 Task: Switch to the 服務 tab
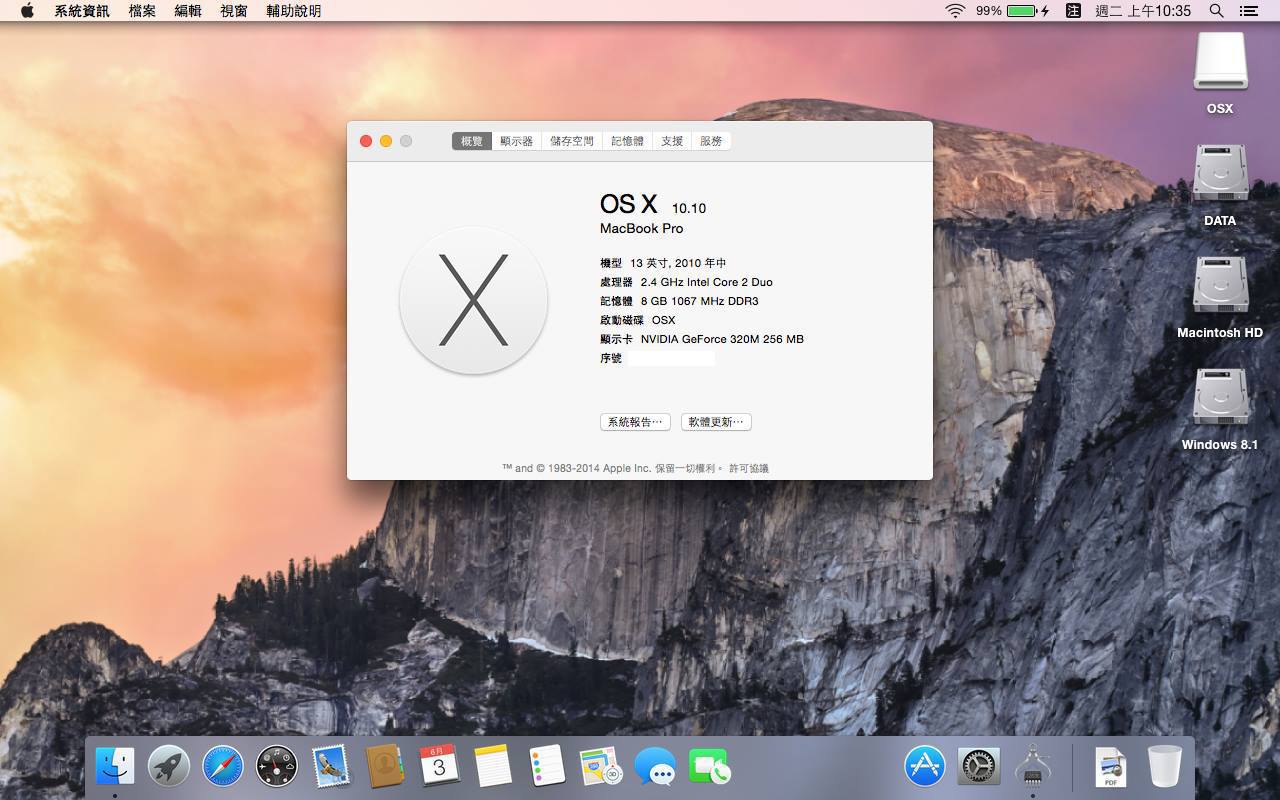(711, 141)
